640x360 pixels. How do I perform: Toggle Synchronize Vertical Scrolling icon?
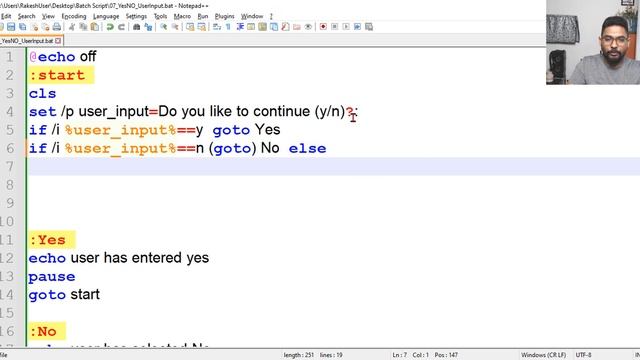click(190, 27)
